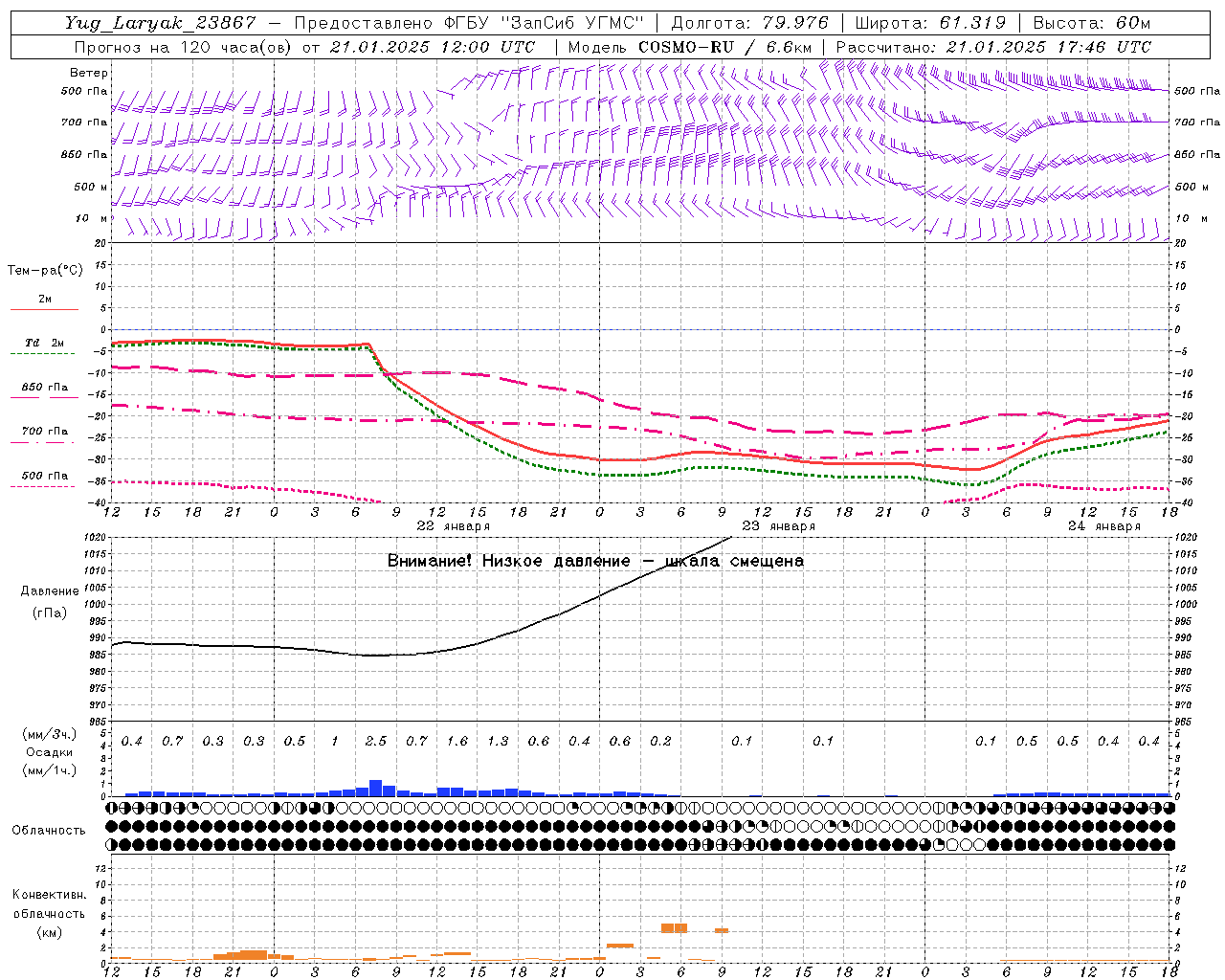Click the Модель COSMO-RU / 6.6км label
Screen dimensions: 1225x980
coord(690,47)
